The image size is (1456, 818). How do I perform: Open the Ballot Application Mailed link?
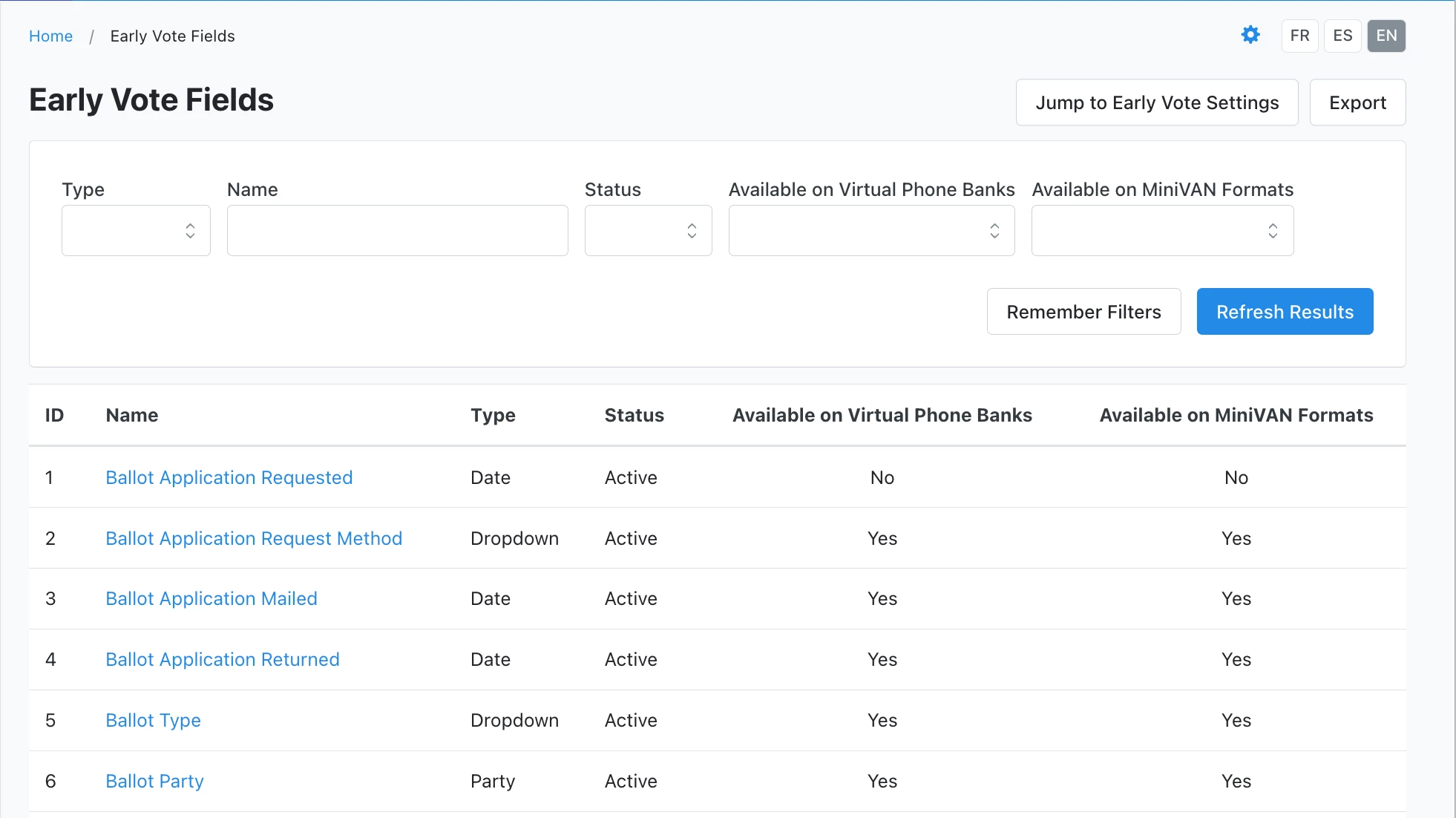click(211, 598)
